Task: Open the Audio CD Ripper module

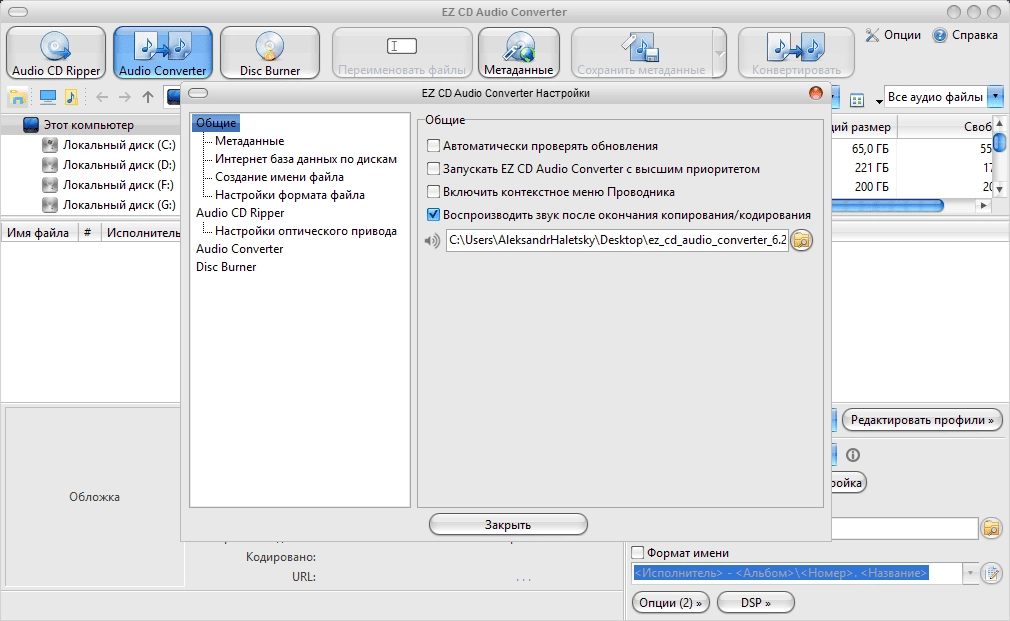Action: pos(56,53)
